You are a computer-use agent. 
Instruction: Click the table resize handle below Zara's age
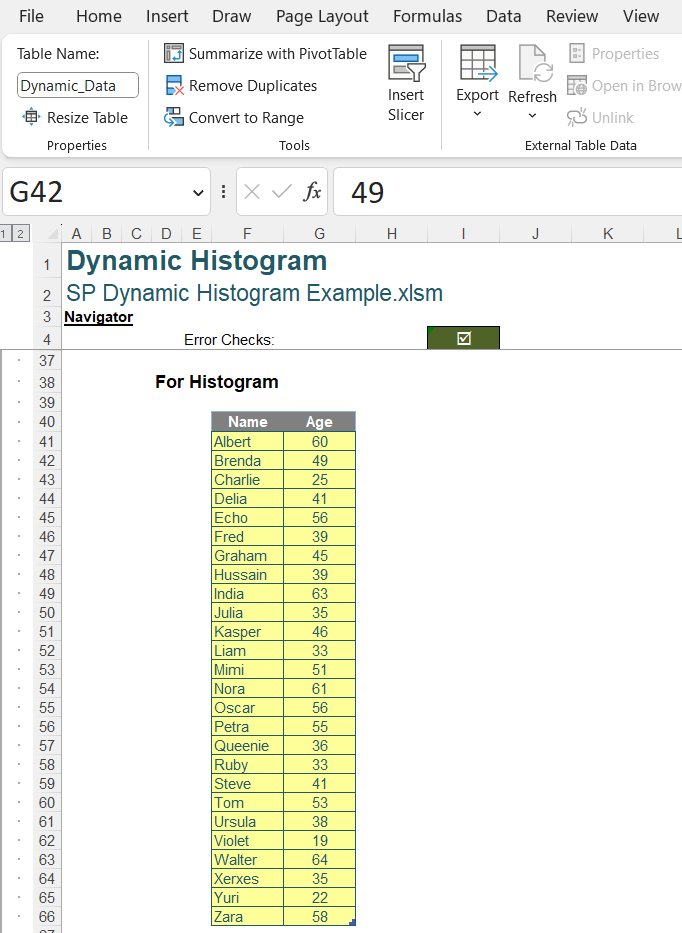[x=352, y=923]
